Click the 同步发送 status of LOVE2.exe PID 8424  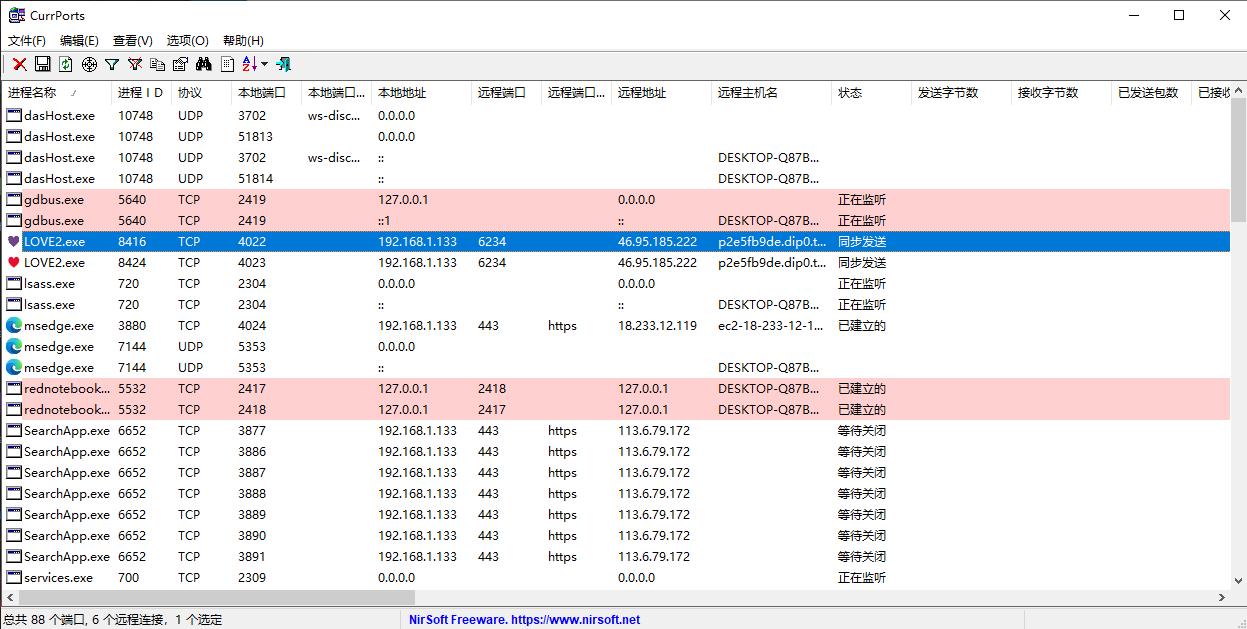coord(862,263)
